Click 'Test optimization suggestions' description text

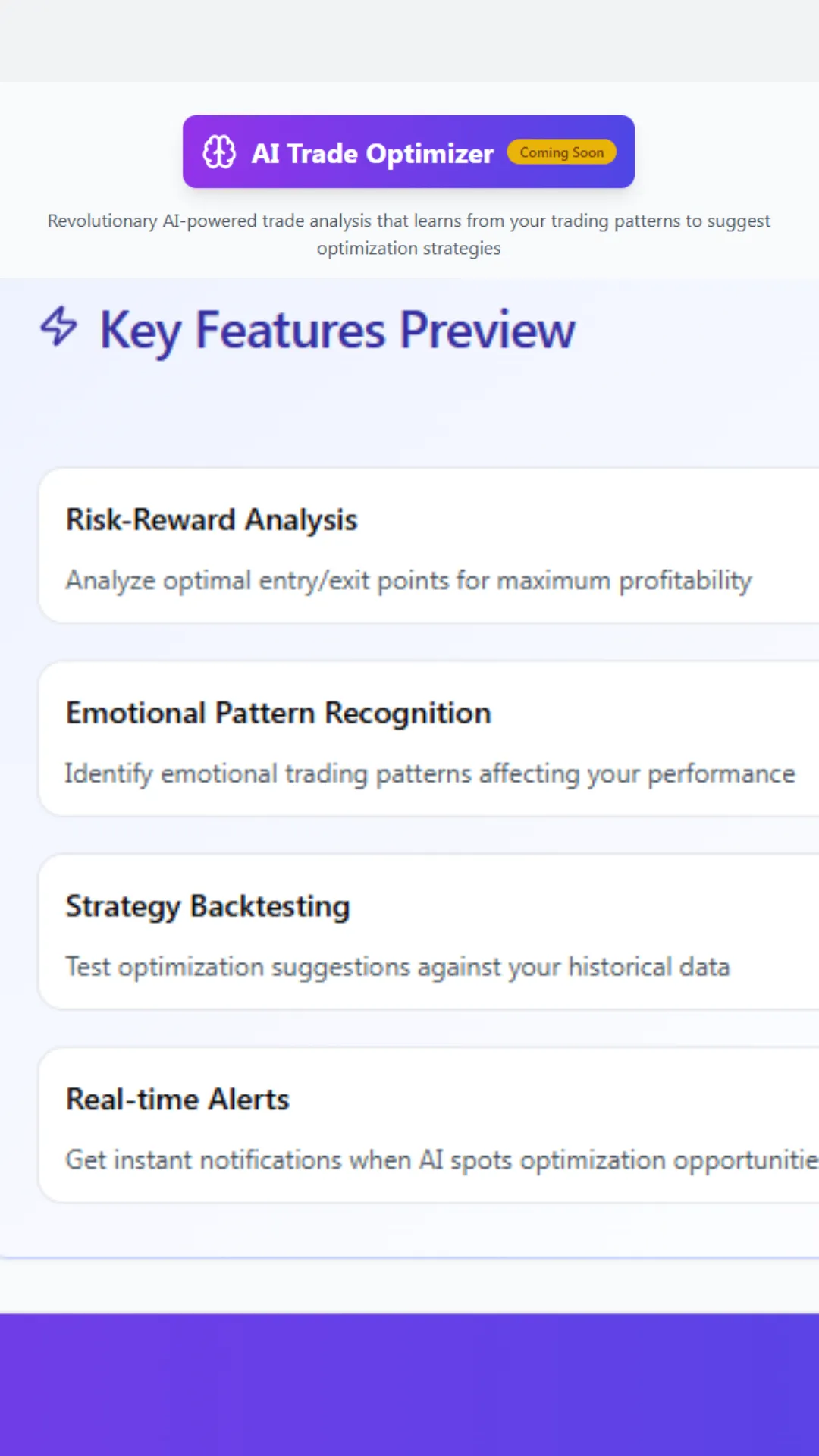coord(397,968)
